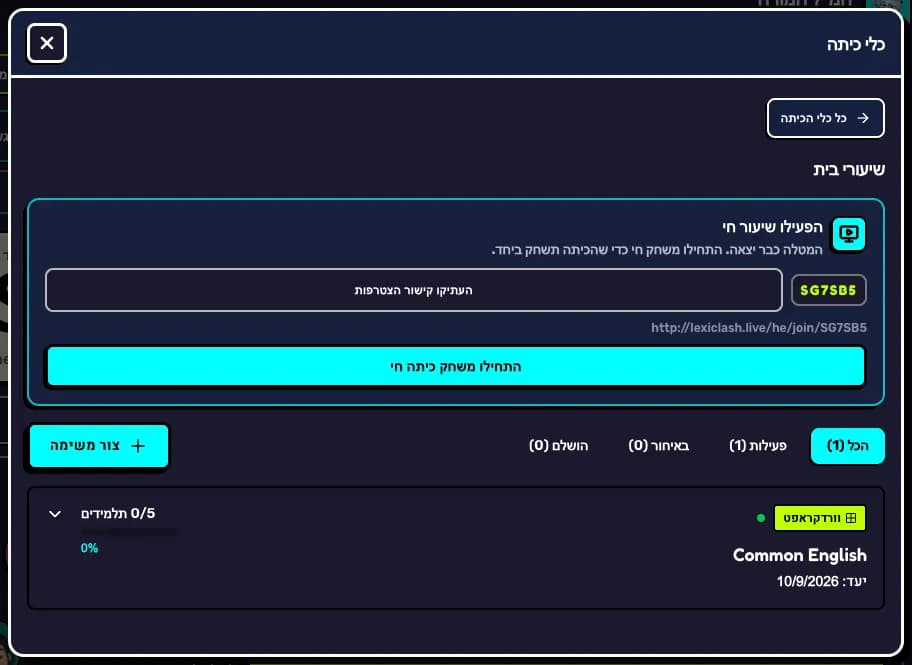Expand the Common English assignment chevron
Screen dimensions: 912x665
(55, 514)
